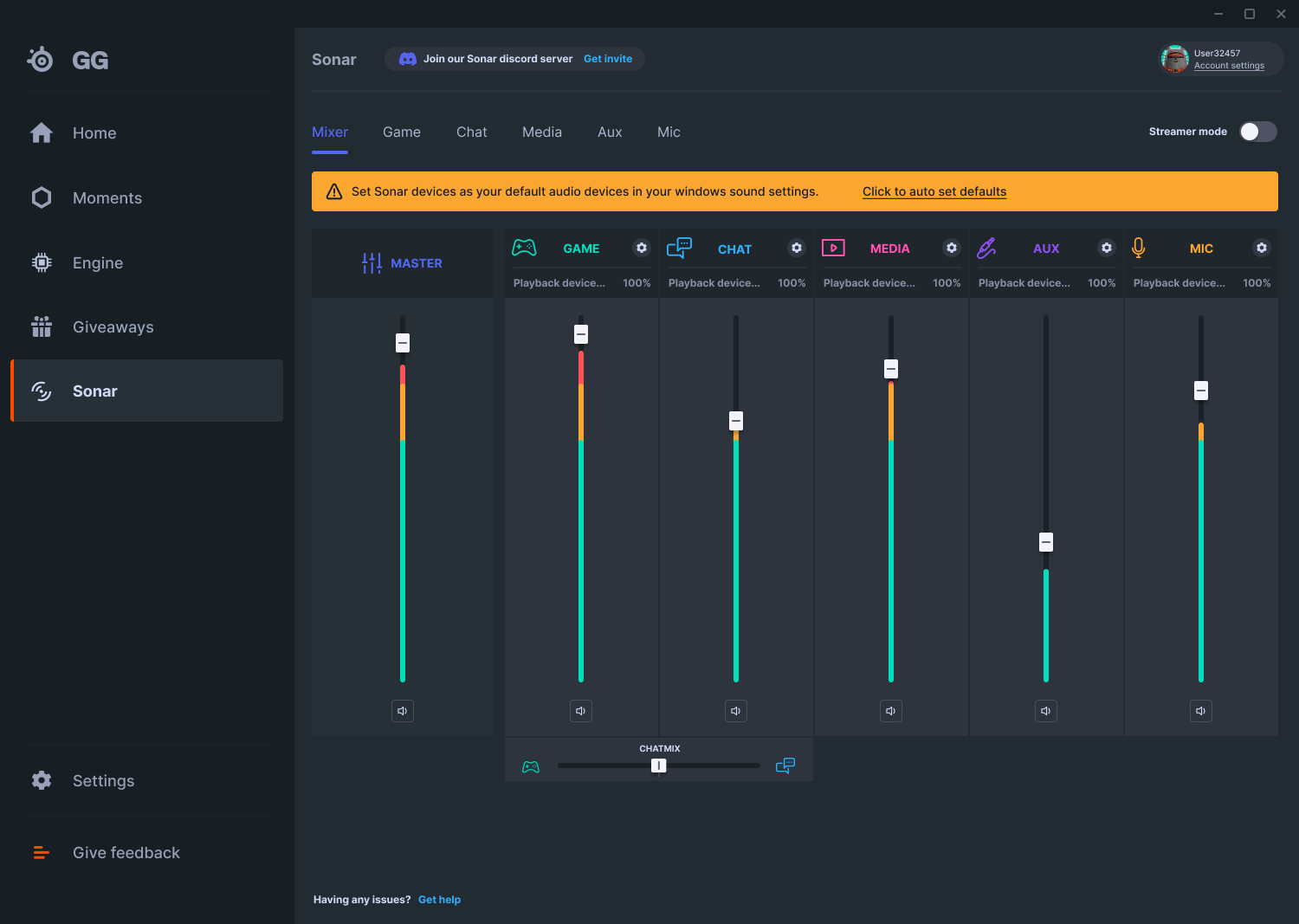Select the Mic channel microphone icon
This screenshot has height=924, width=1299.
coord(1139,248)
